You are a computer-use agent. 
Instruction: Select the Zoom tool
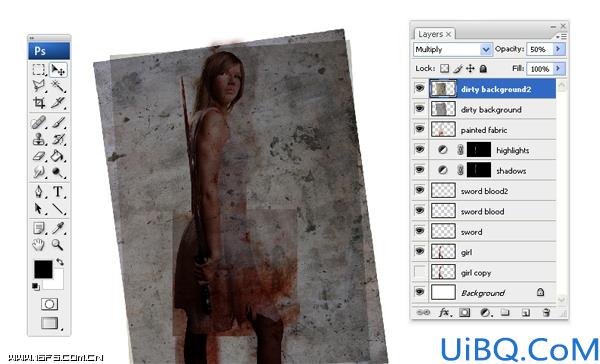pos(58,245)
